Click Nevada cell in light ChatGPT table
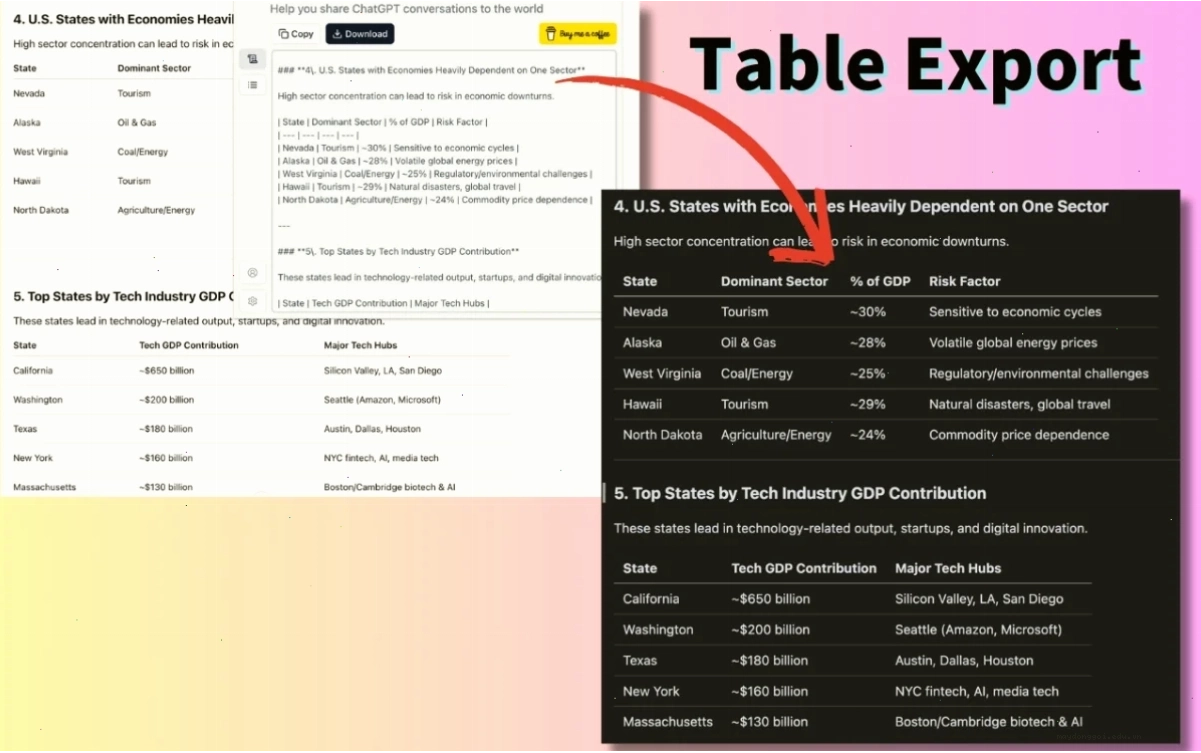1201x753 pixels. (x=29, y=93)
